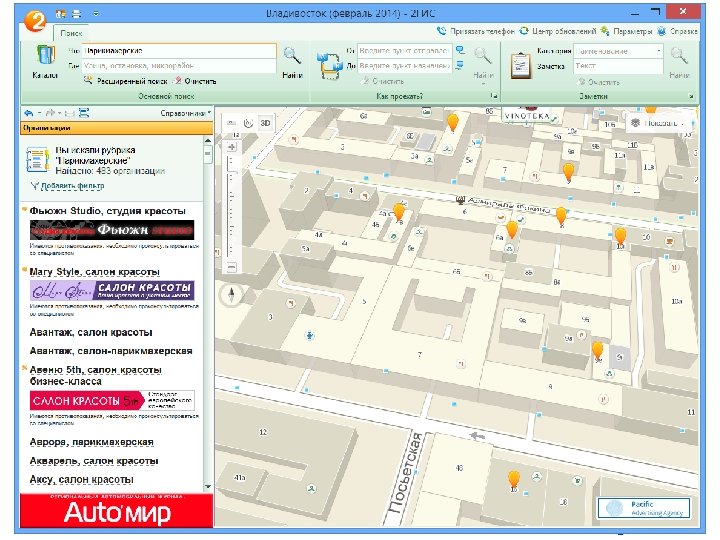Click the results list scroll down arrow
This screenshot has height=540, width=720.
point(208,486)
